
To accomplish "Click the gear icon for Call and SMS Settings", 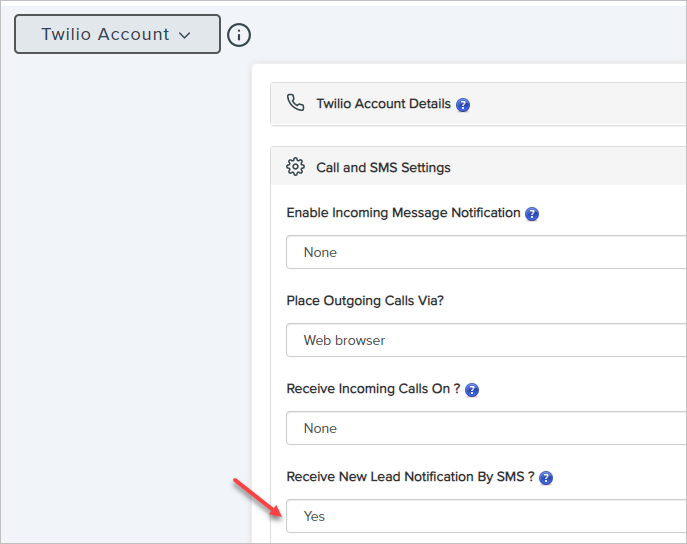I will coord(295,167).
